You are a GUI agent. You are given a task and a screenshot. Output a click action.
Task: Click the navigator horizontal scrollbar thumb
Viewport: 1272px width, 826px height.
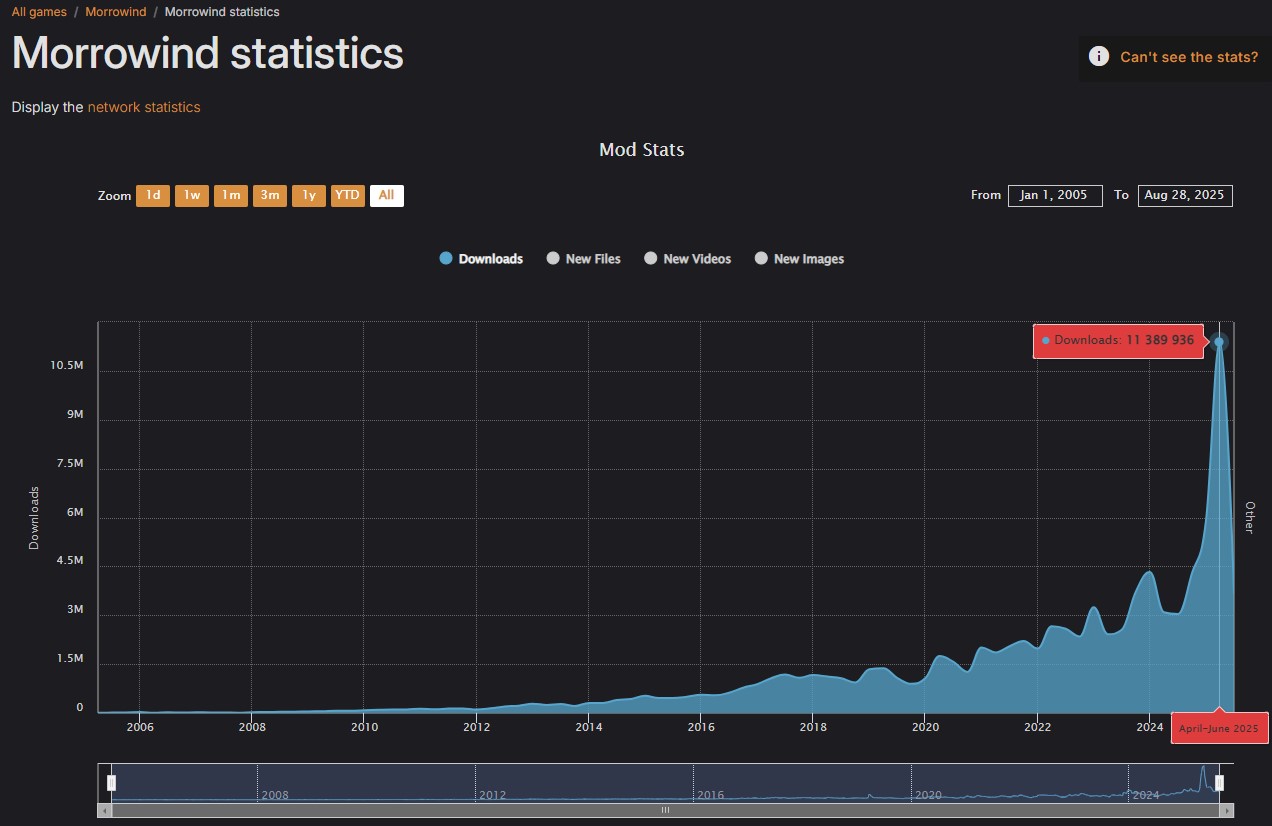click(x=665, y=810)
